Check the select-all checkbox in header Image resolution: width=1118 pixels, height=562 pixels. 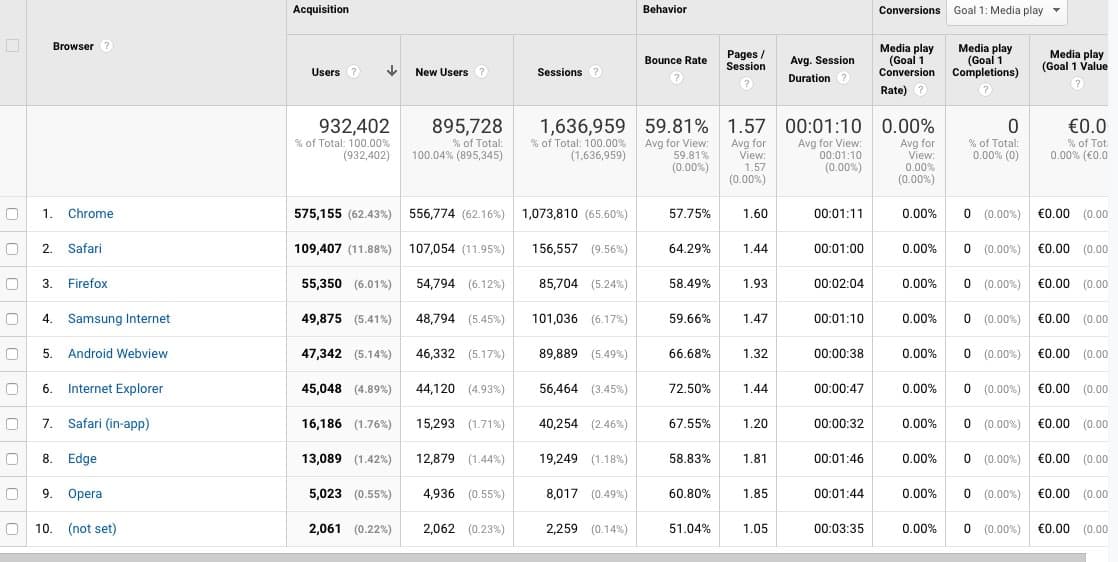(x=12, y=45)
